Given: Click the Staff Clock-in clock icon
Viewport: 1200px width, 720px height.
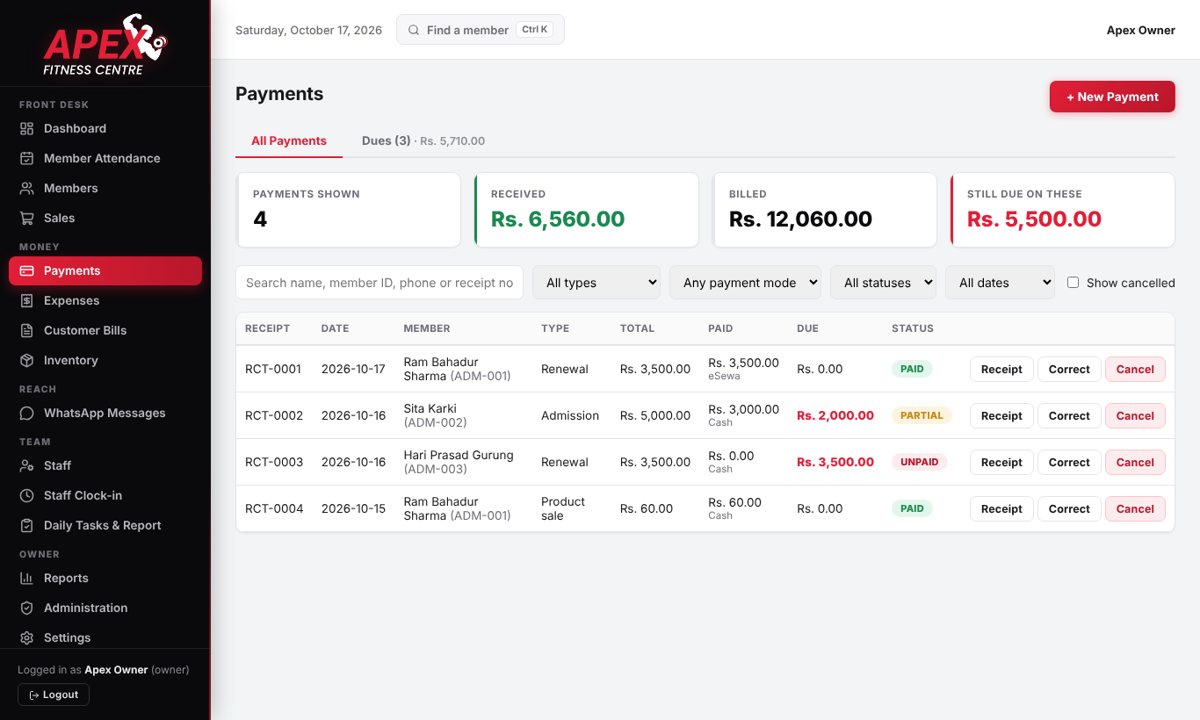Looking at the screenshot, I should coord(27,496).
